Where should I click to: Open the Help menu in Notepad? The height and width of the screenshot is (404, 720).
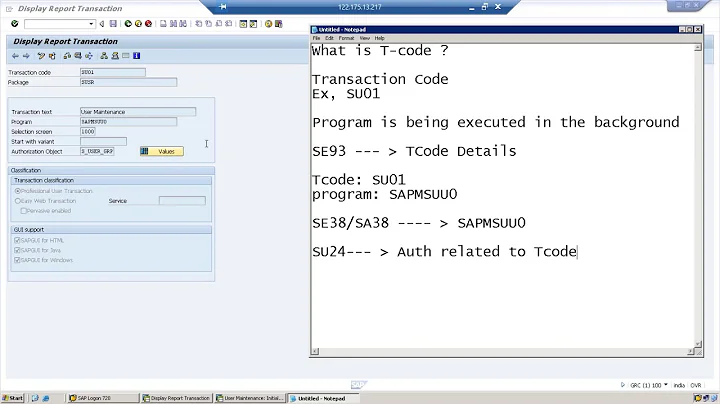click(x=379, y=38)
